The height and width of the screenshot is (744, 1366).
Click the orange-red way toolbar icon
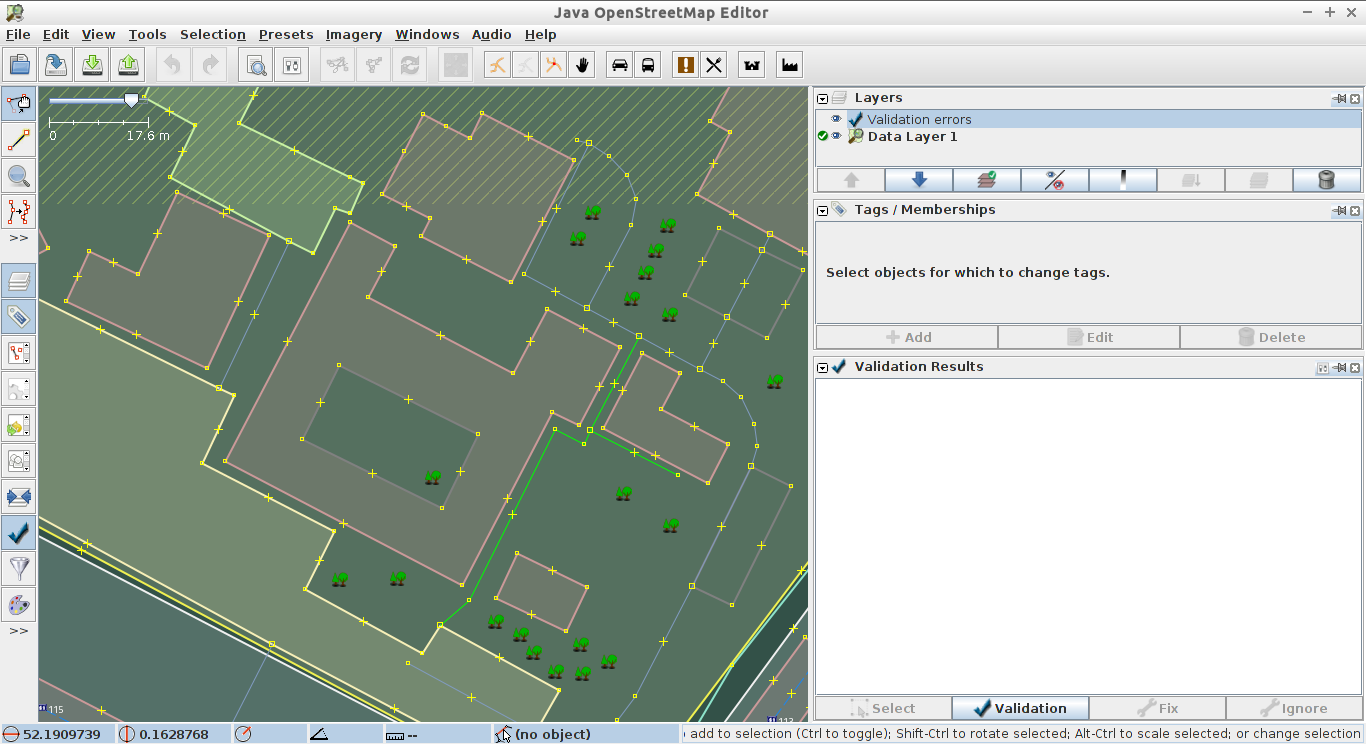[x=553, y=65]
